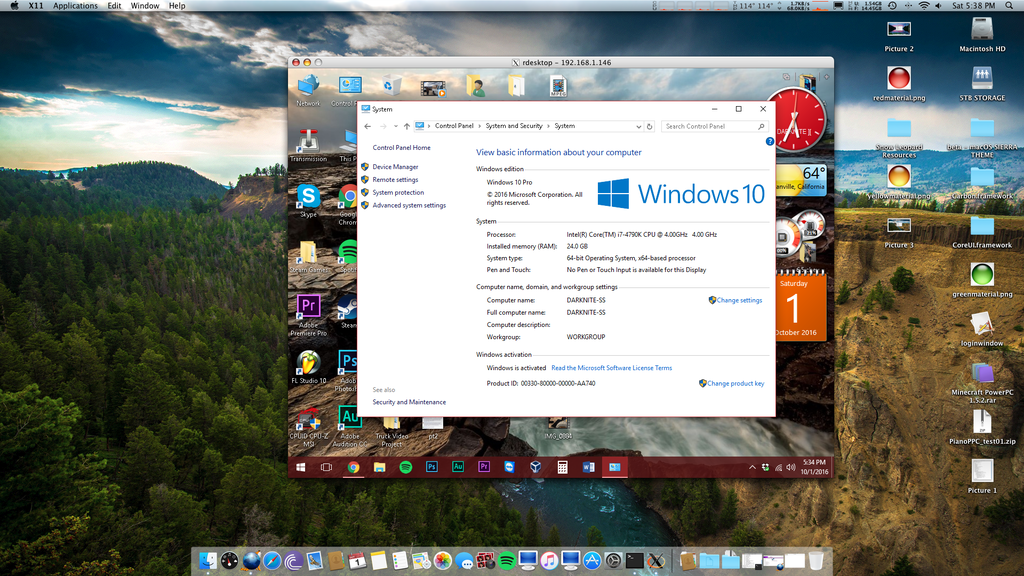Screen dimensions: 1024x576
Task: Open Premiere Pro from Windows taskbar
Action: tap(484, 467)
